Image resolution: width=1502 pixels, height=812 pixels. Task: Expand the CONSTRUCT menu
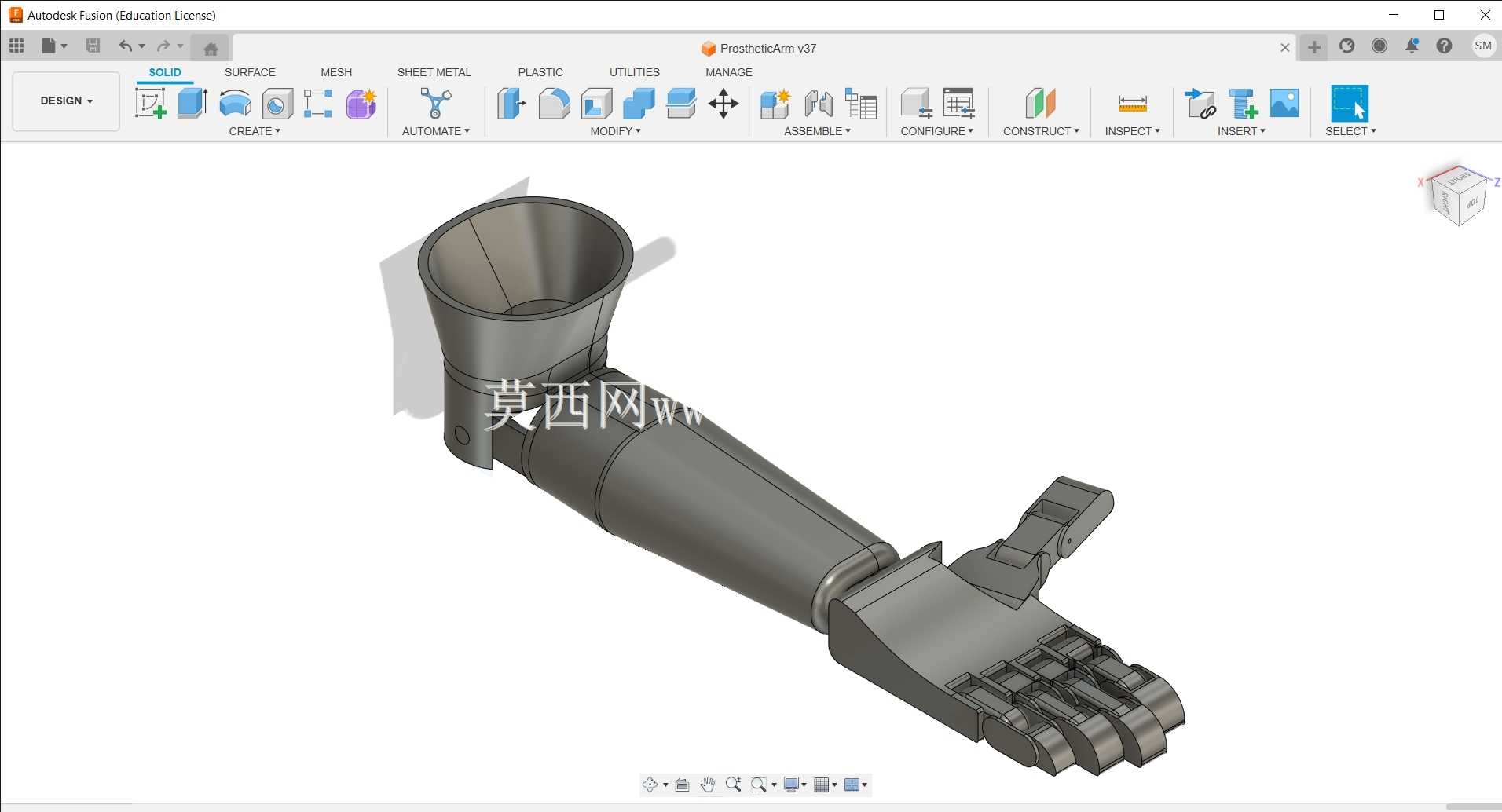tap(1041, 131)
